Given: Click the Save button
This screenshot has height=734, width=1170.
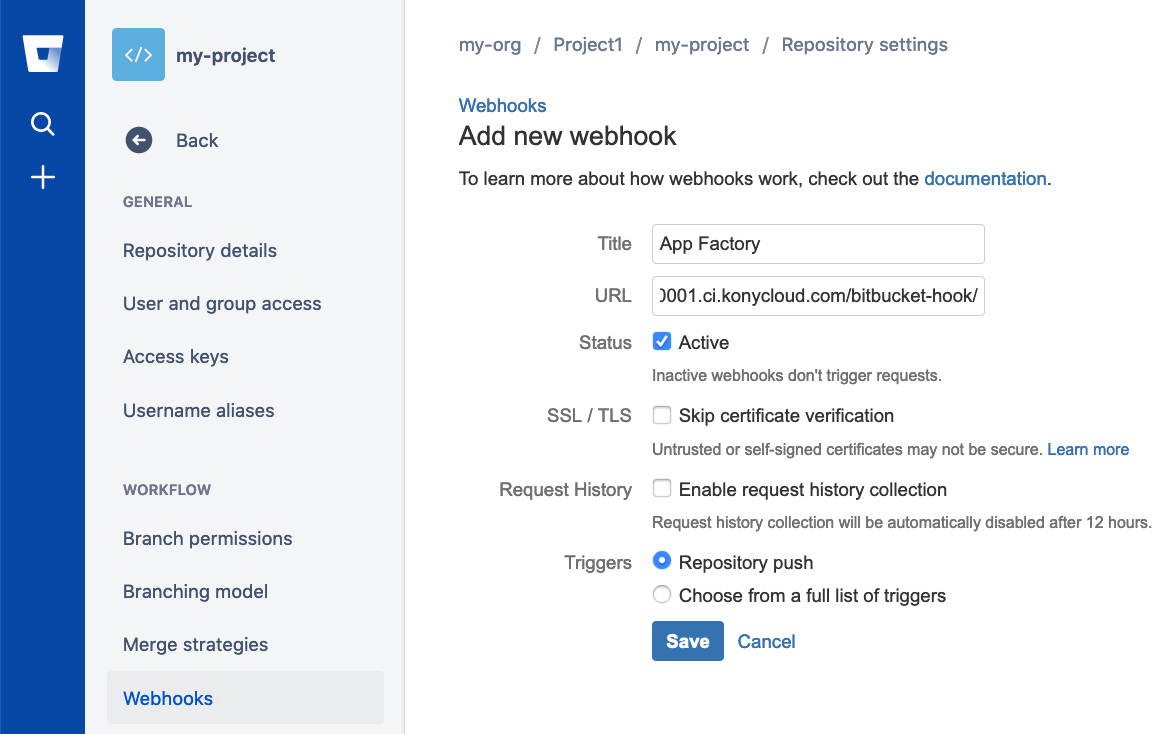Looking at the screenshot, I should pyautogui.click(x=687, y=641).
